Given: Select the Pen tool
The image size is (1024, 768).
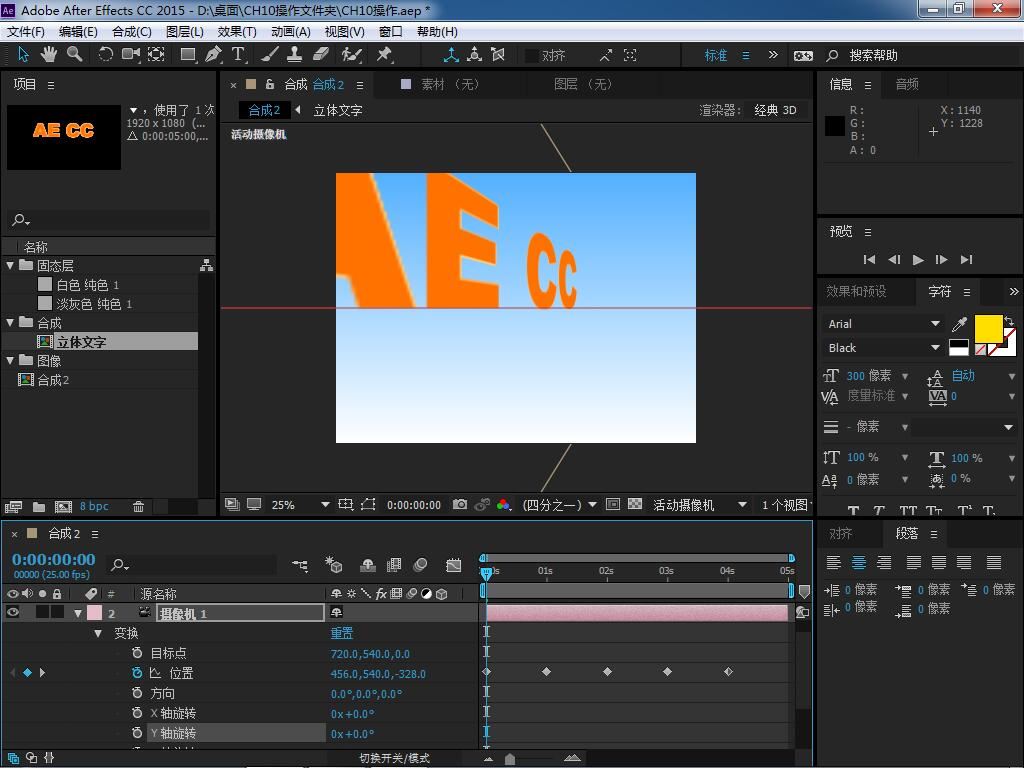Looking at the screenshot, I should [213, 55].
